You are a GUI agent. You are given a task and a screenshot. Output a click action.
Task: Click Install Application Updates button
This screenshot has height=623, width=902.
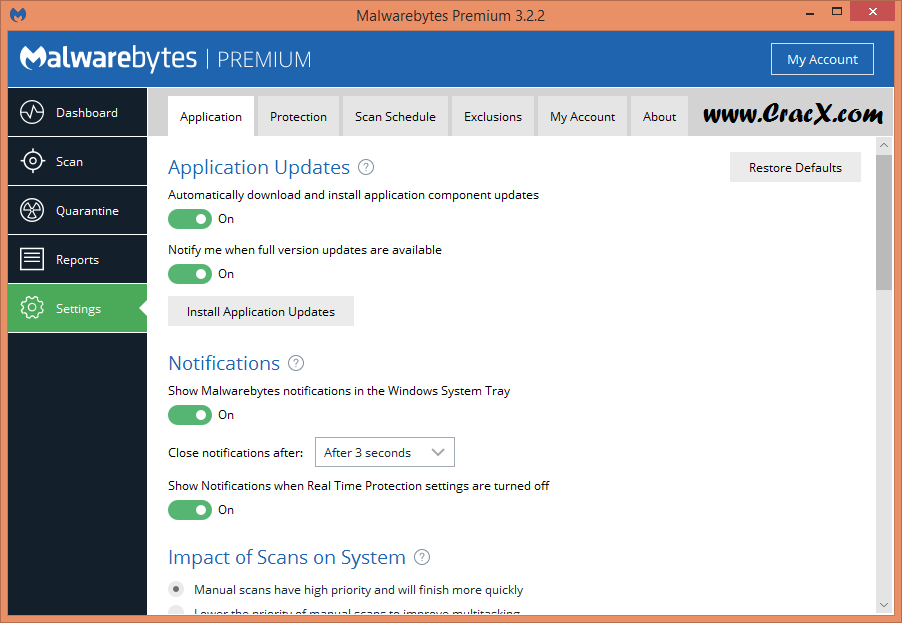(x=261, y=311)
